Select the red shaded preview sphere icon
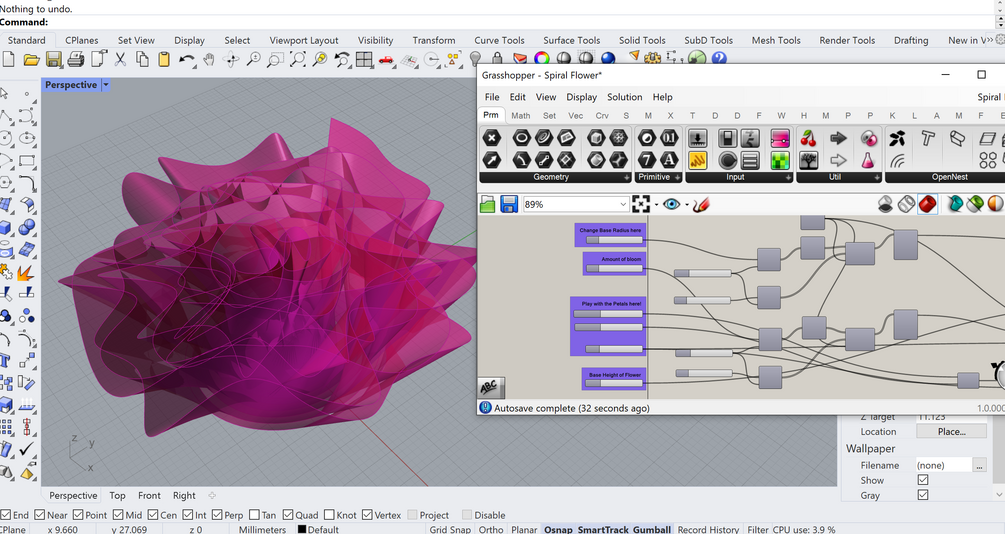1005x534 pixels. pyautogui.click(x=927, y=204)
